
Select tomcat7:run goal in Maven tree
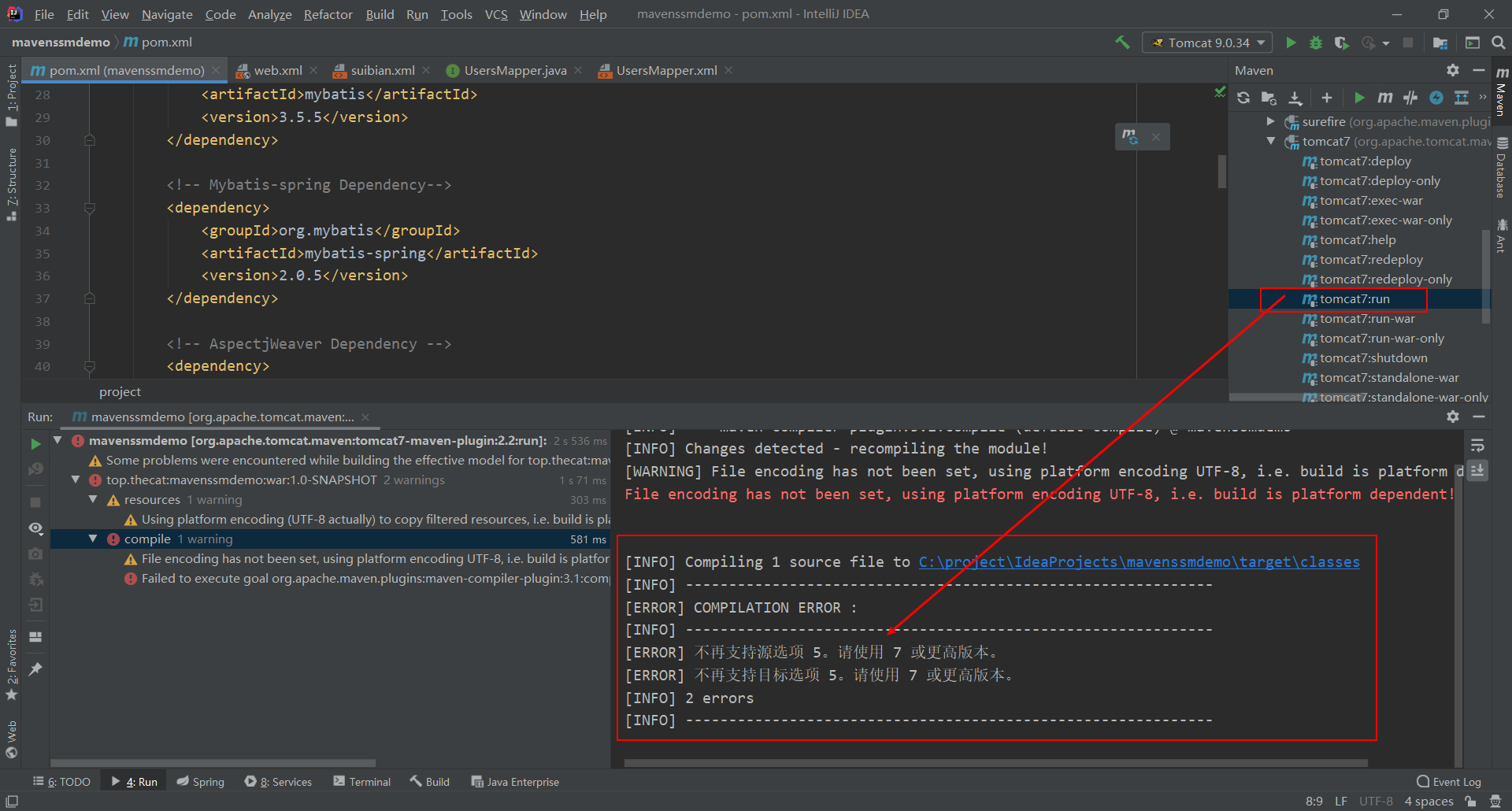pos(1354,299)
